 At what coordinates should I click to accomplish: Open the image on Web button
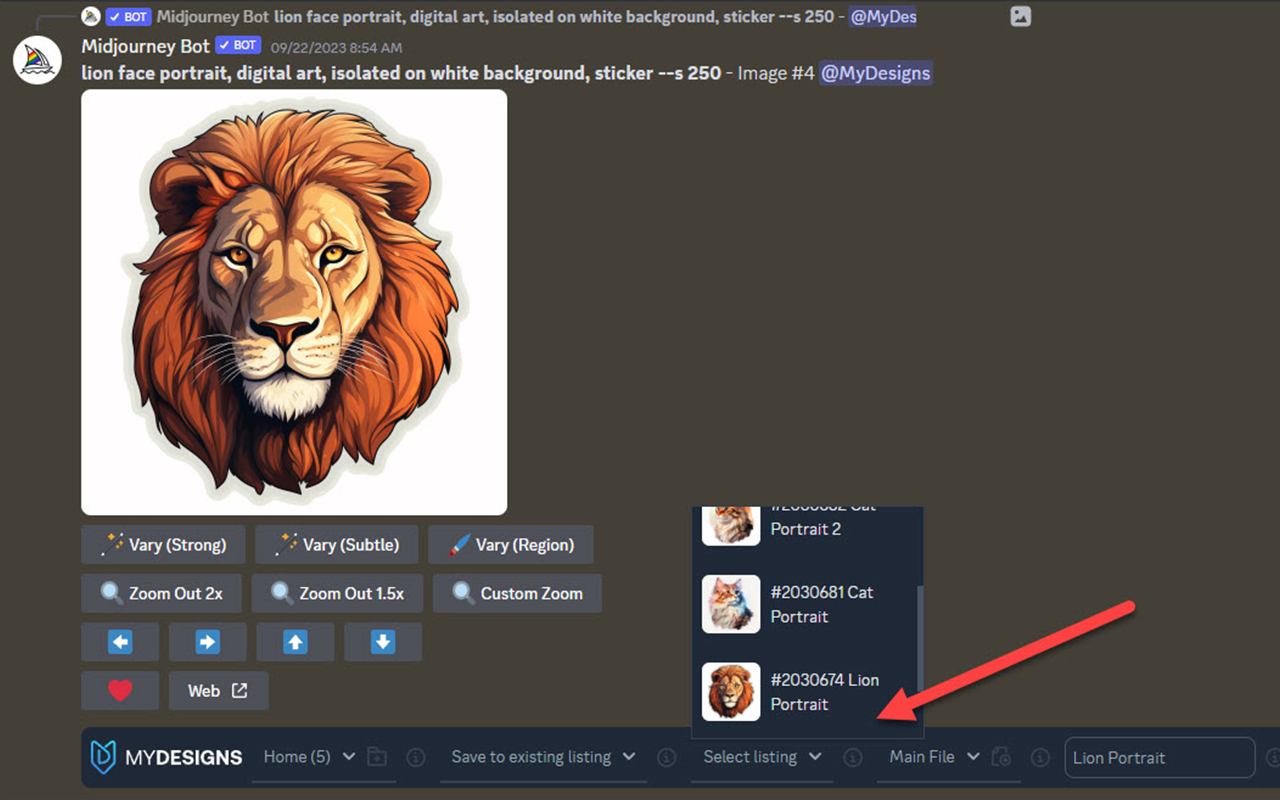218,690
